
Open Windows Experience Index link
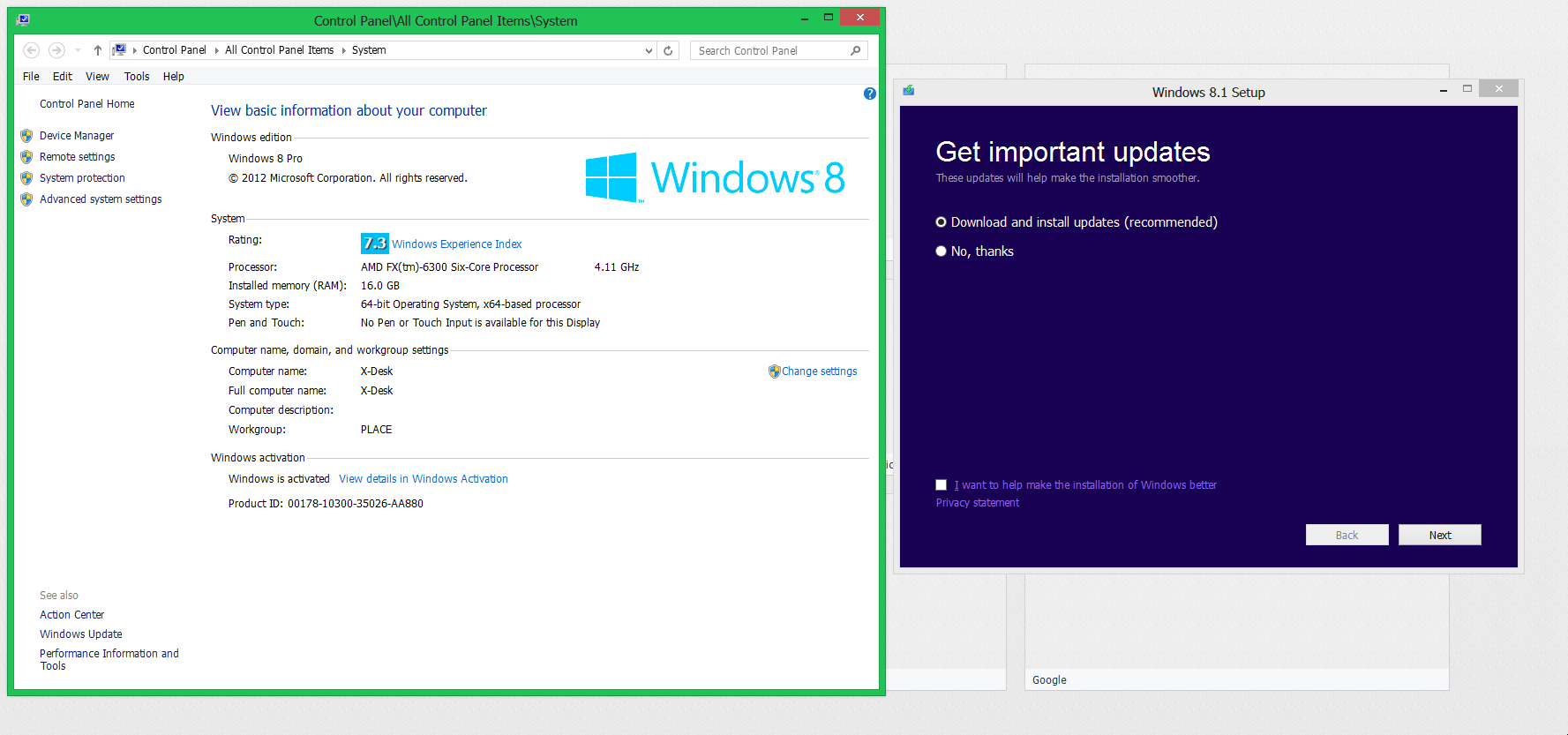457,244
